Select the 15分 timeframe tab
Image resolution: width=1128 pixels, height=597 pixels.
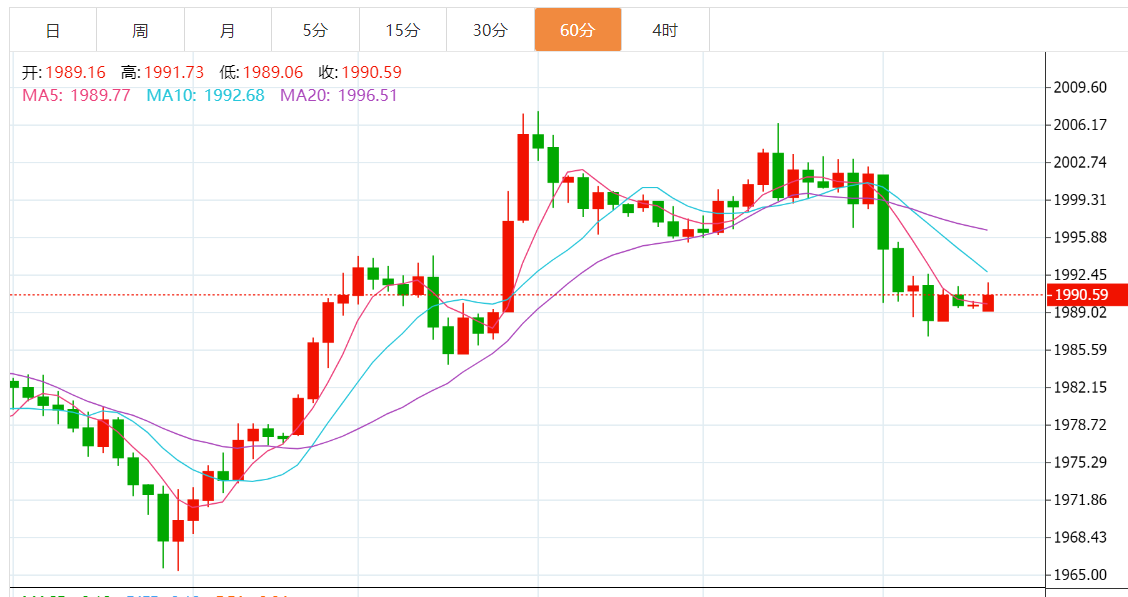pos(403,30)
